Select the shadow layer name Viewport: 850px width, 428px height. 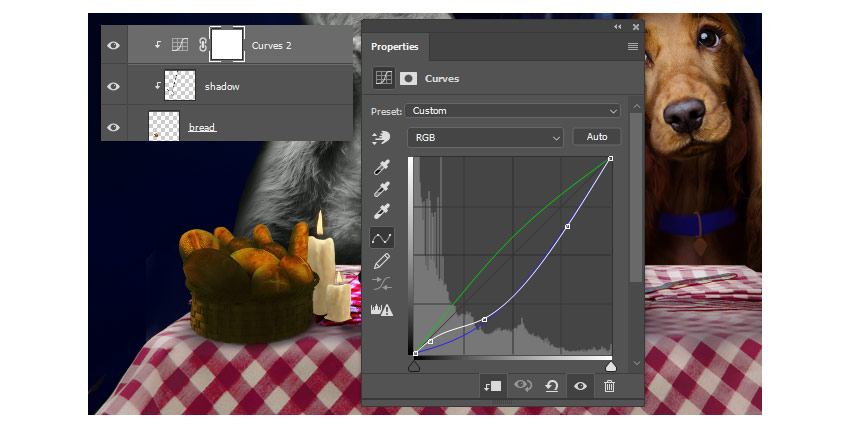(222, 86)
